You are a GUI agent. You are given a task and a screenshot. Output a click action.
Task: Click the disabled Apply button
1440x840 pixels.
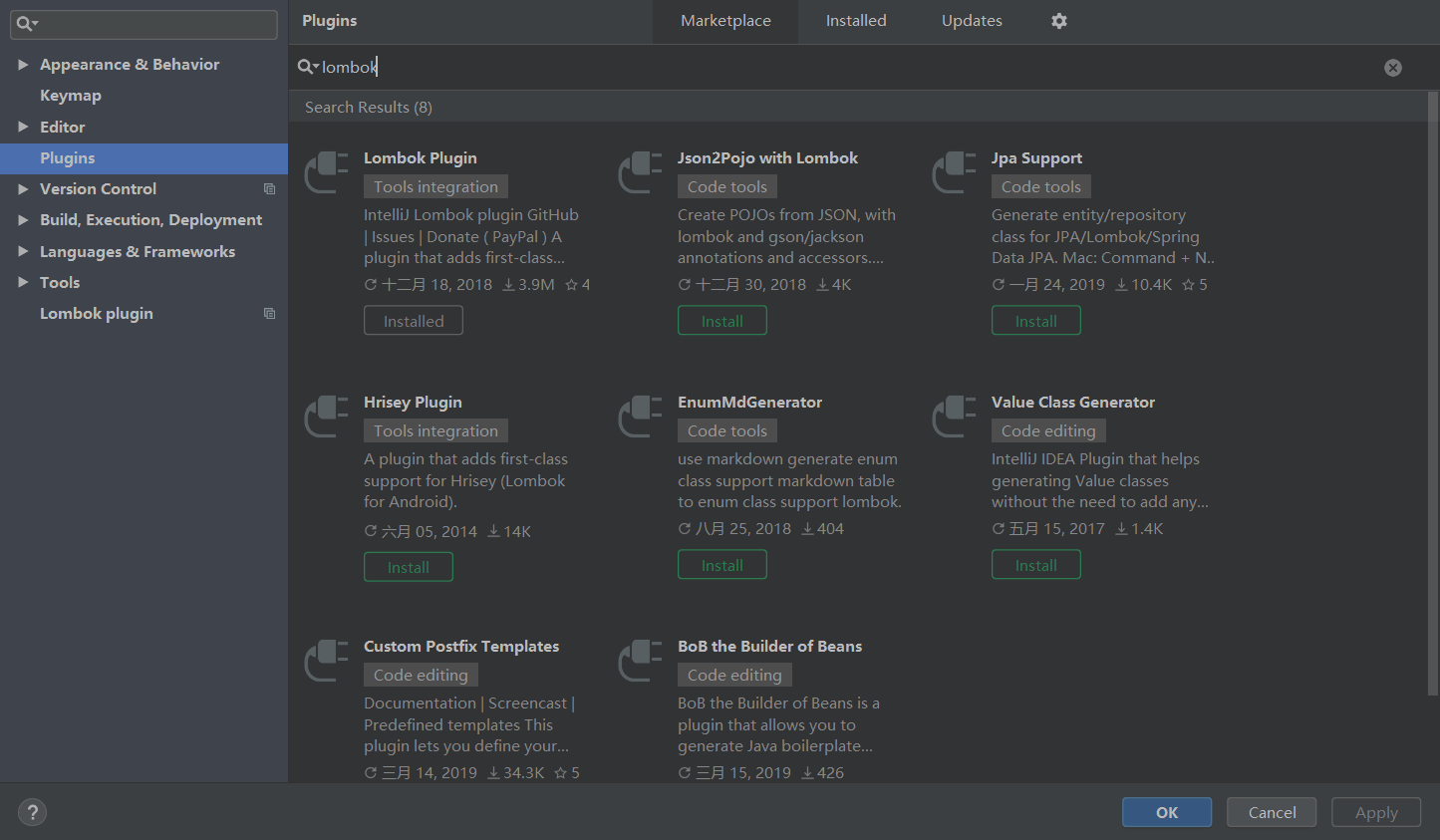[1376, 812]
